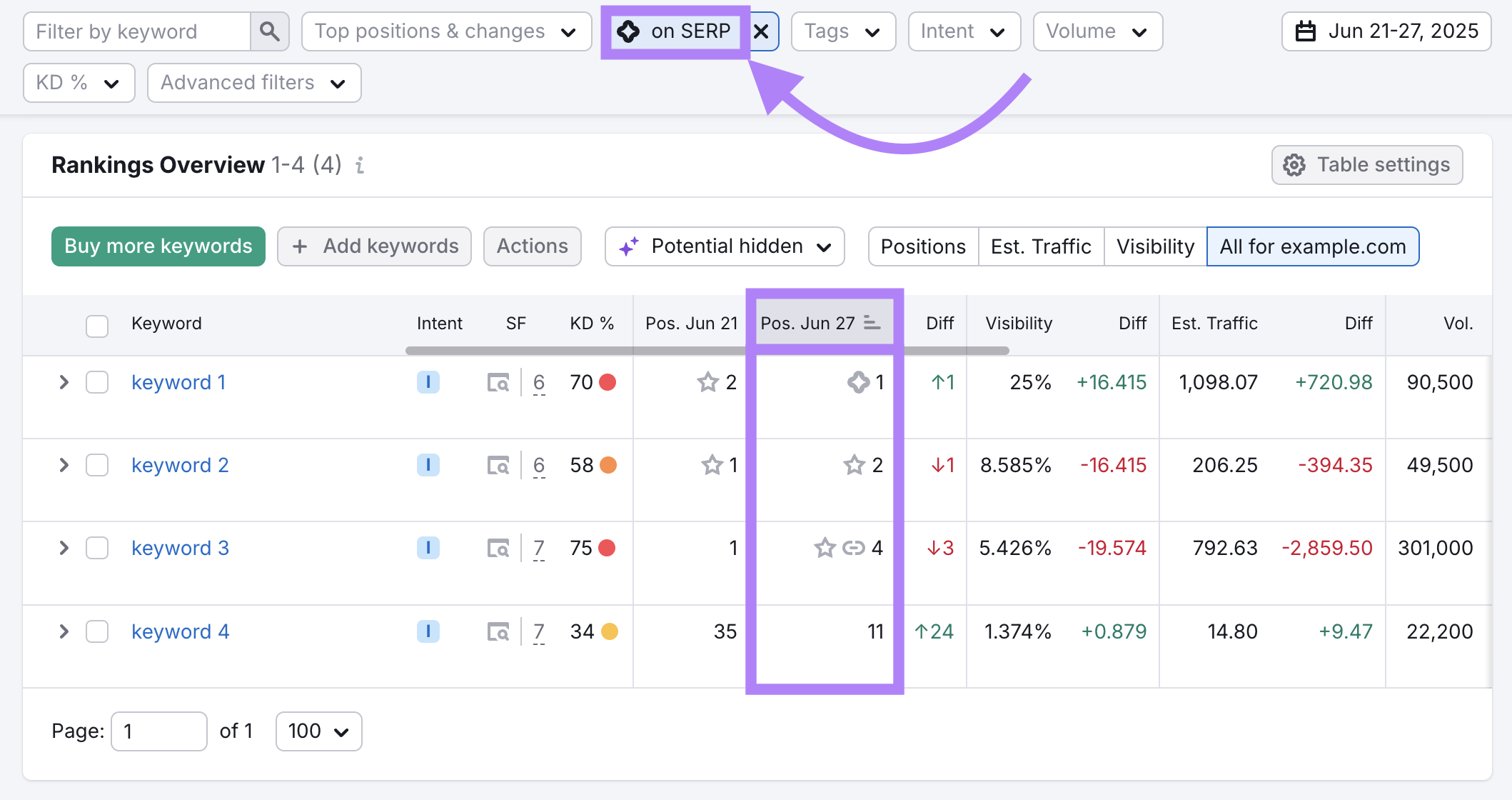Click the Buy more keywords button

click(x=158, y=246)
